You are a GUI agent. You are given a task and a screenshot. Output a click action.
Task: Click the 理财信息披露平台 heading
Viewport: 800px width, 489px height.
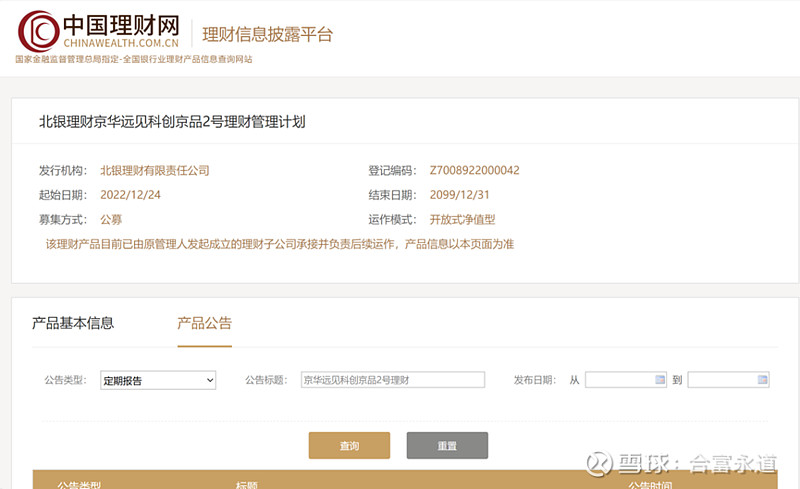click(268, 34)
